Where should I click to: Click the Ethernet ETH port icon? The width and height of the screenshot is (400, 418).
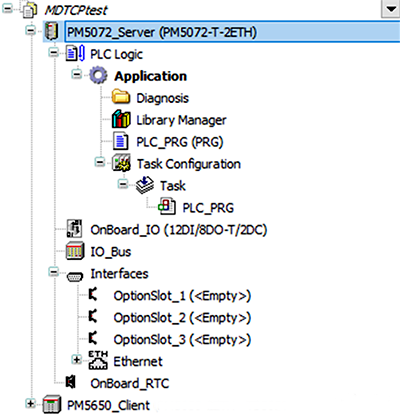[98, 360]
